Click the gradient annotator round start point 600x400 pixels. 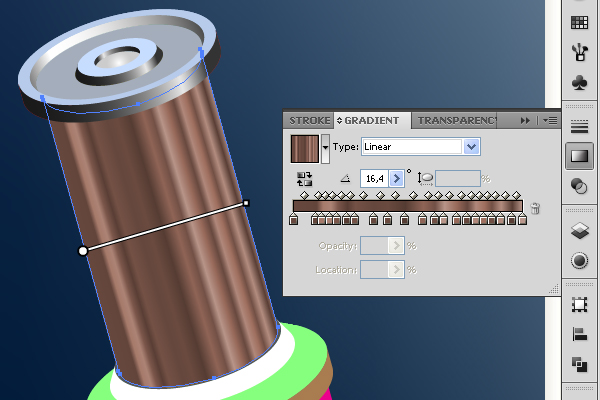(x=83, y=251)
